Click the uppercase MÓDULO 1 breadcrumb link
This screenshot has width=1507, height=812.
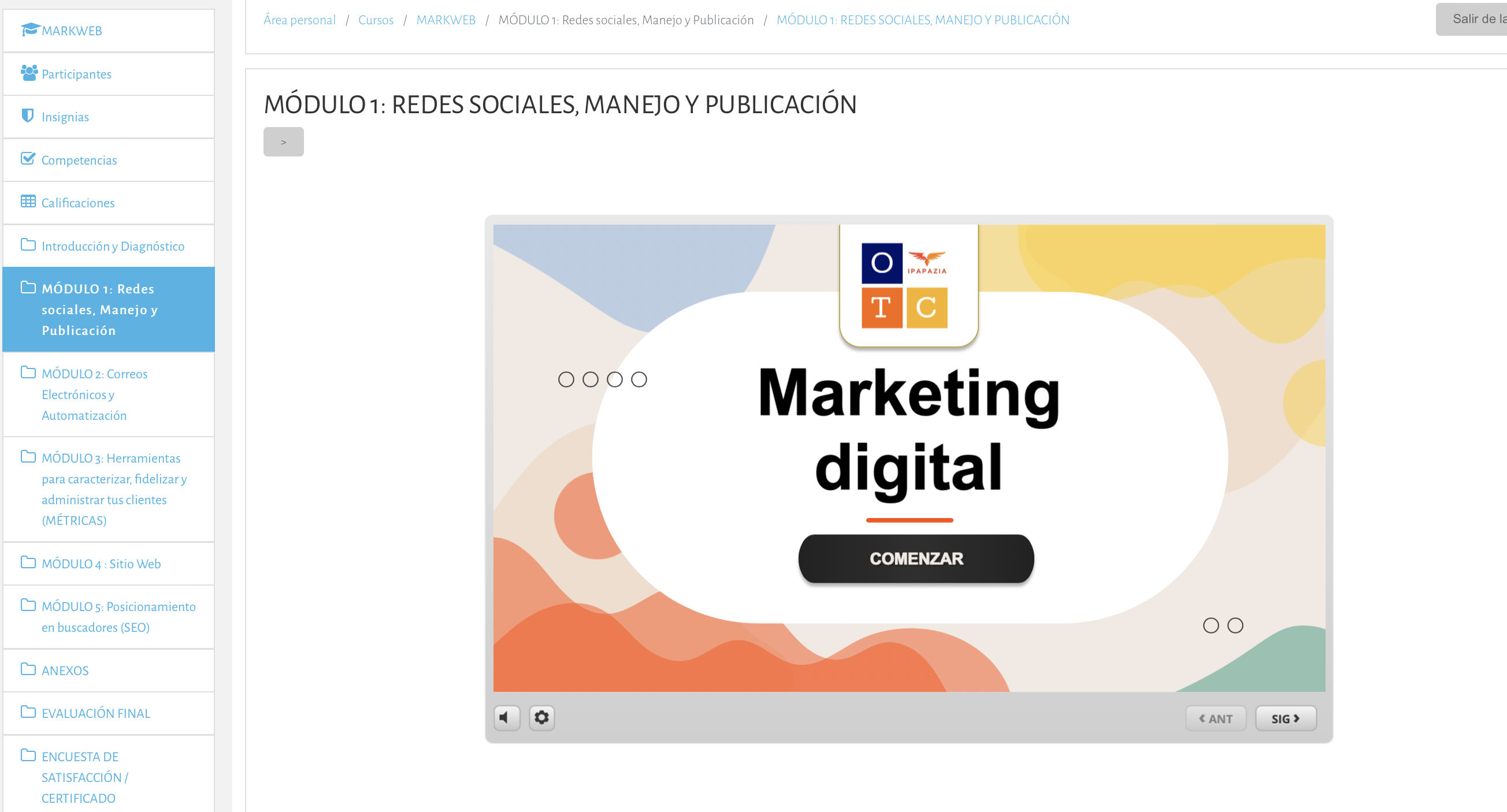pyautogui.click(x=923, y=20)
